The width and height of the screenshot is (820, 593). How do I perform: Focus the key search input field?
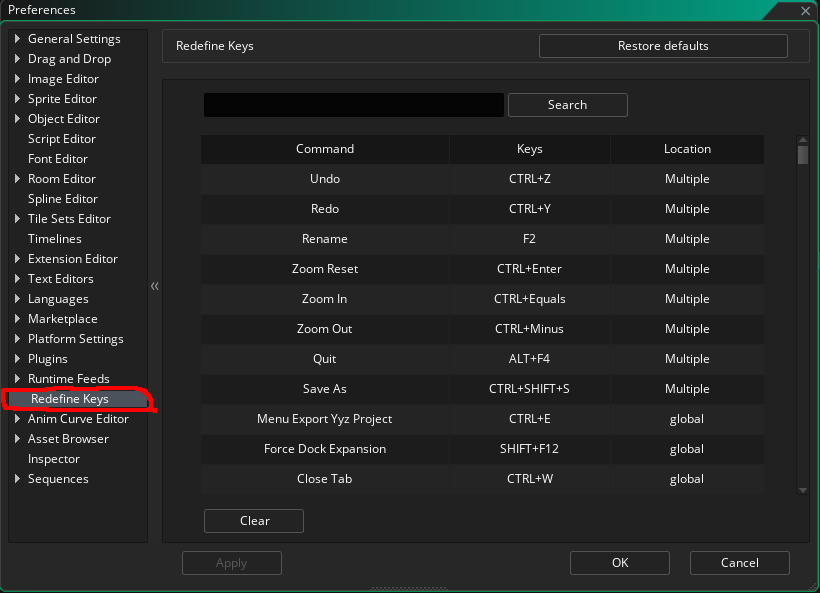click(x=354, y=105)
